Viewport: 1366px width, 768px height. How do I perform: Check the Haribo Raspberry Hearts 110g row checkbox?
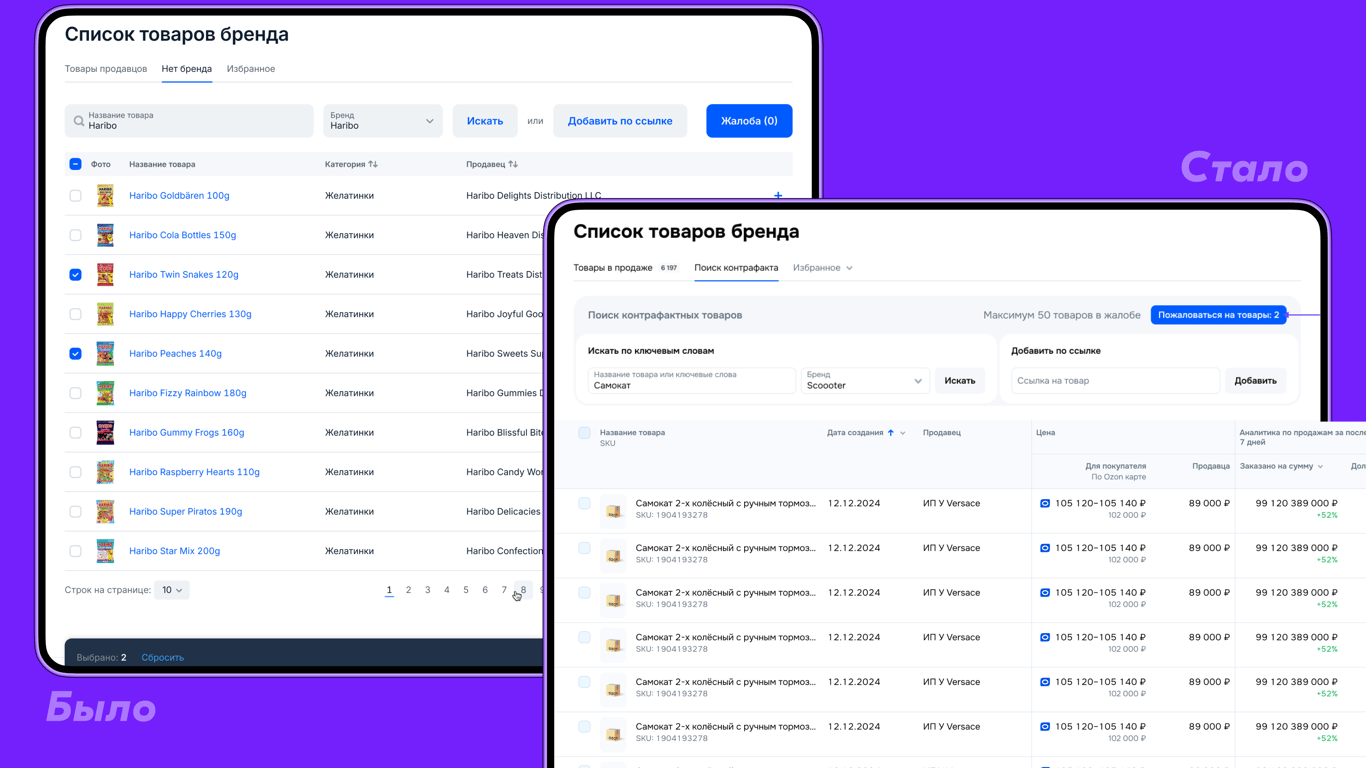[75, 472]
